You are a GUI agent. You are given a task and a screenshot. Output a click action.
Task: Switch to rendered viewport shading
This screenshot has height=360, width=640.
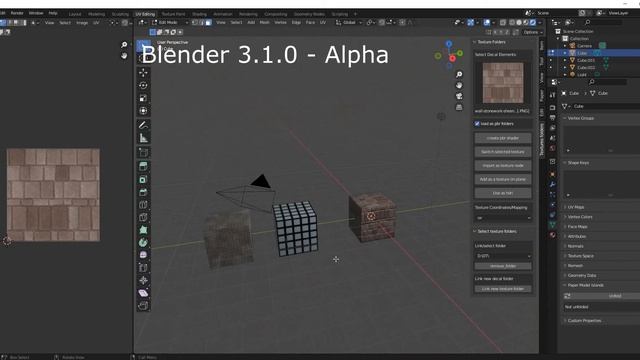[533, 23]
